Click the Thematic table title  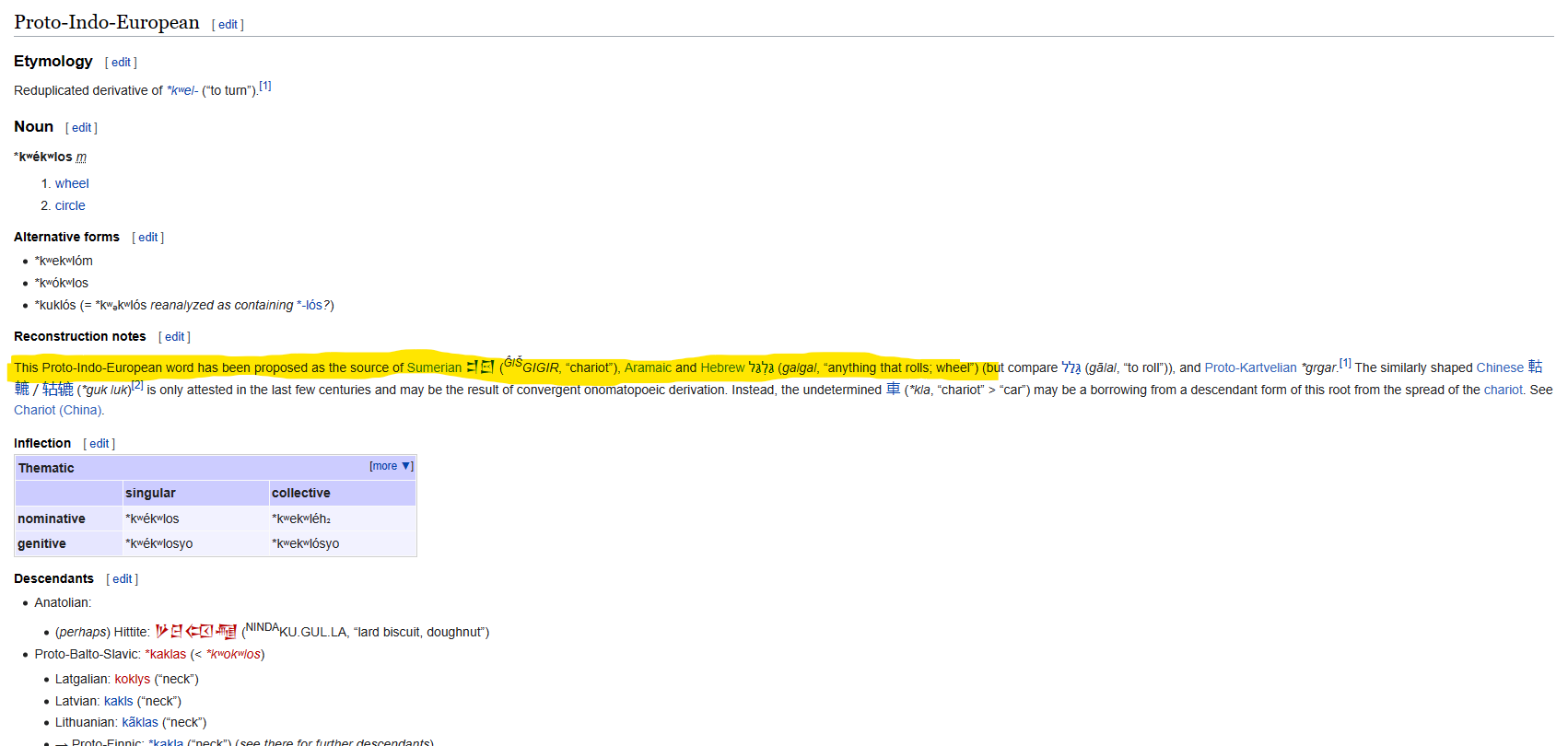(46, 468)
